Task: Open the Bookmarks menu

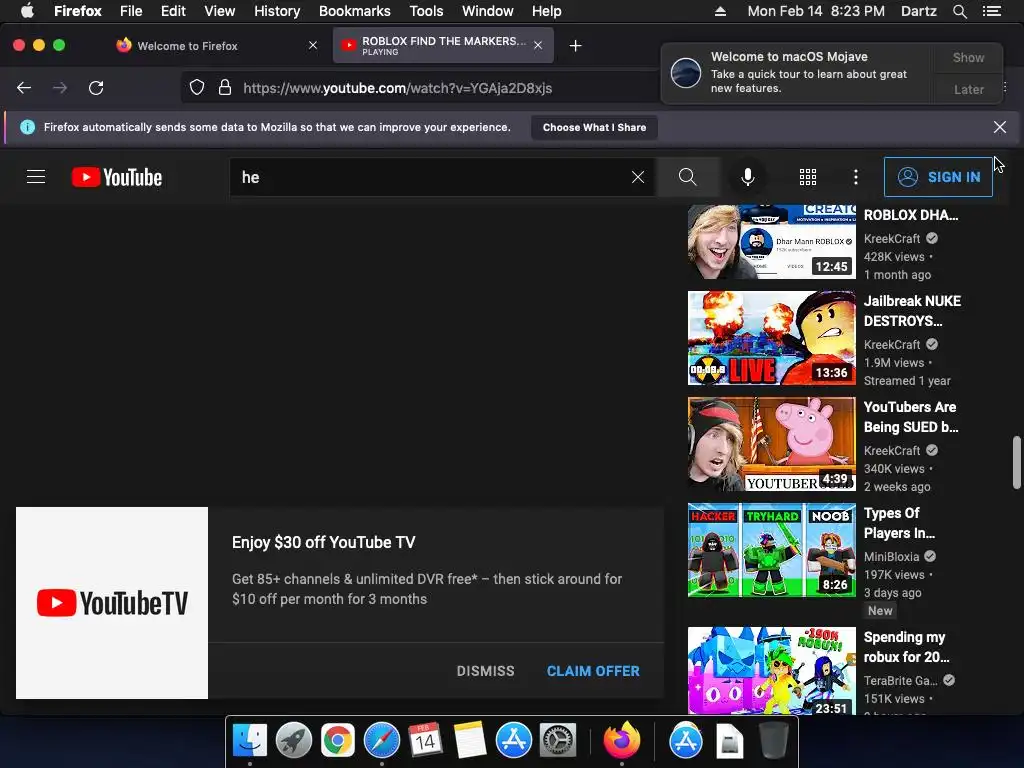Action: click(355, 11)
